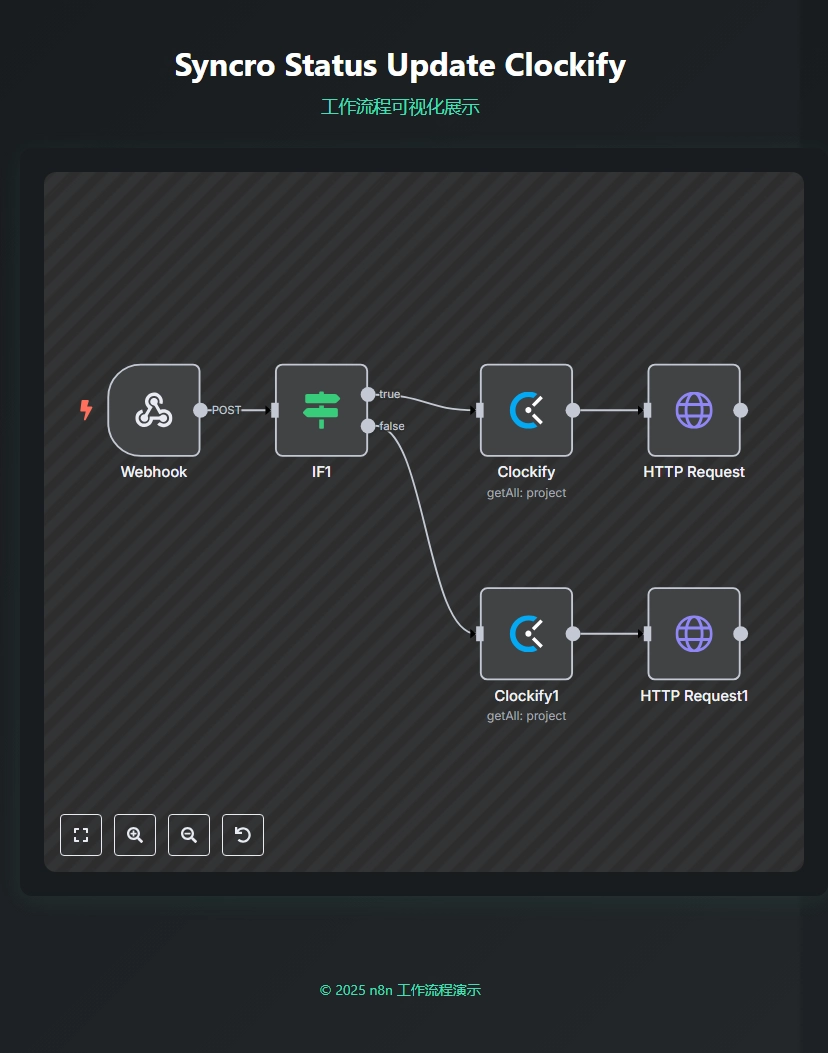This screenshot has width=828, height=1053.
Task: Click the HTTP Request output connector dot
Action: [741, 410]
